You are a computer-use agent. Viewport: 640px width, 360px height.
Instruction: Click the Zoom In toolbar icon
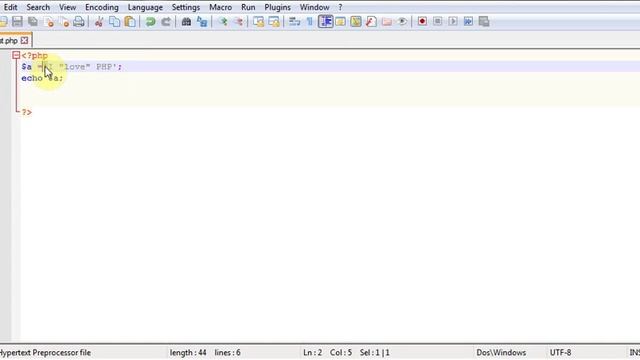coord(222,21)
